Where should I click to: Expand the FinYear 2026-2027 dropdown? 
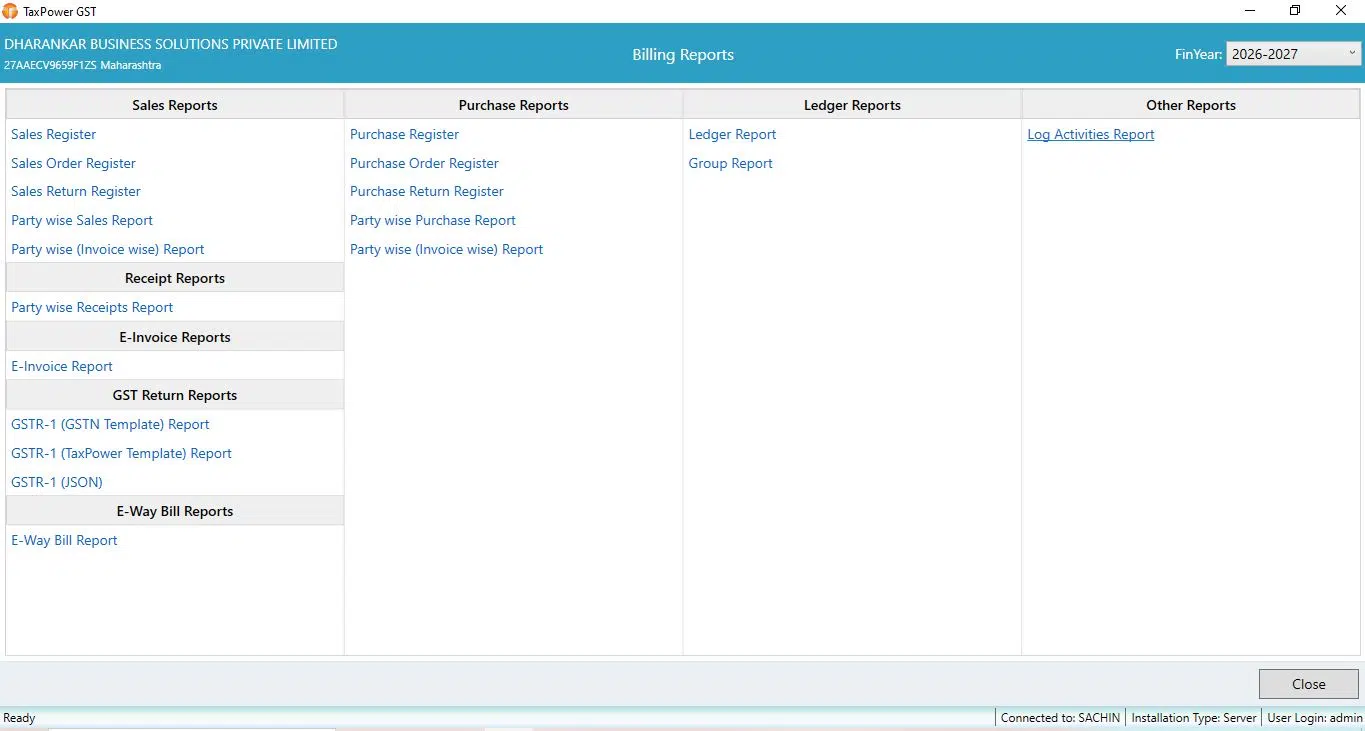[1293, 54]
